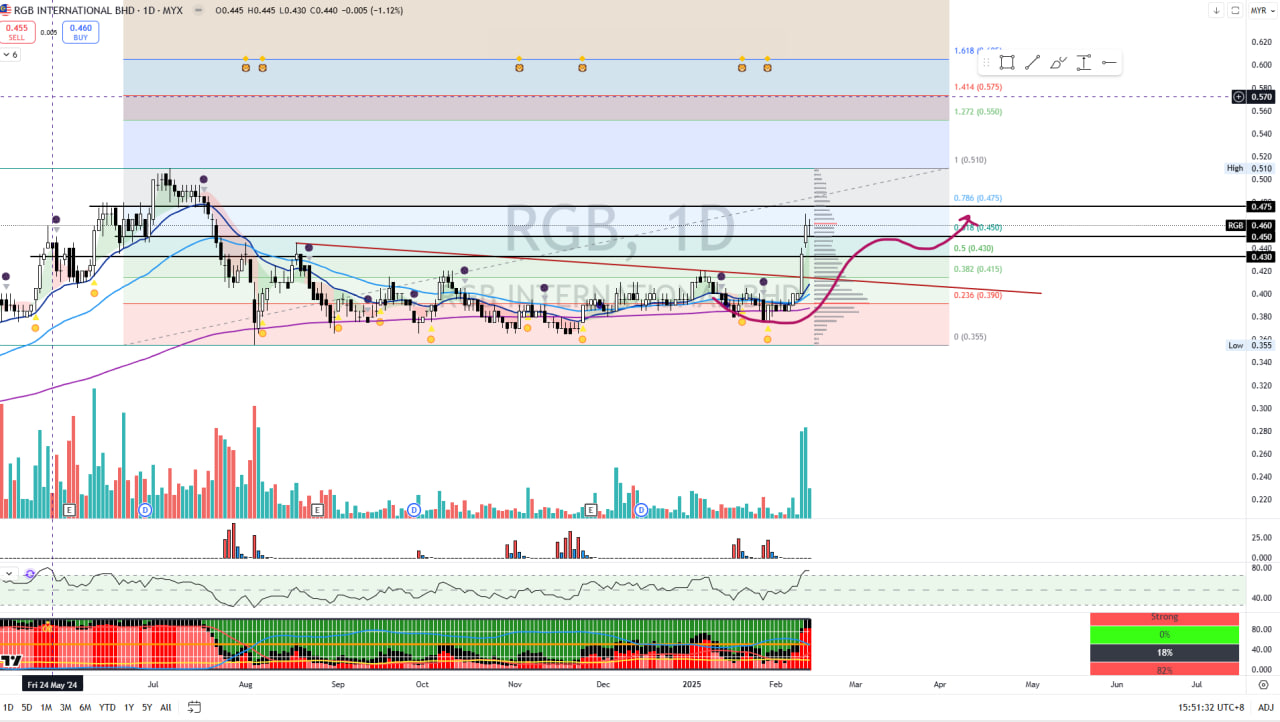Click the 18% cell in strength table
Screen dimensions: 1280x722
1164,652
